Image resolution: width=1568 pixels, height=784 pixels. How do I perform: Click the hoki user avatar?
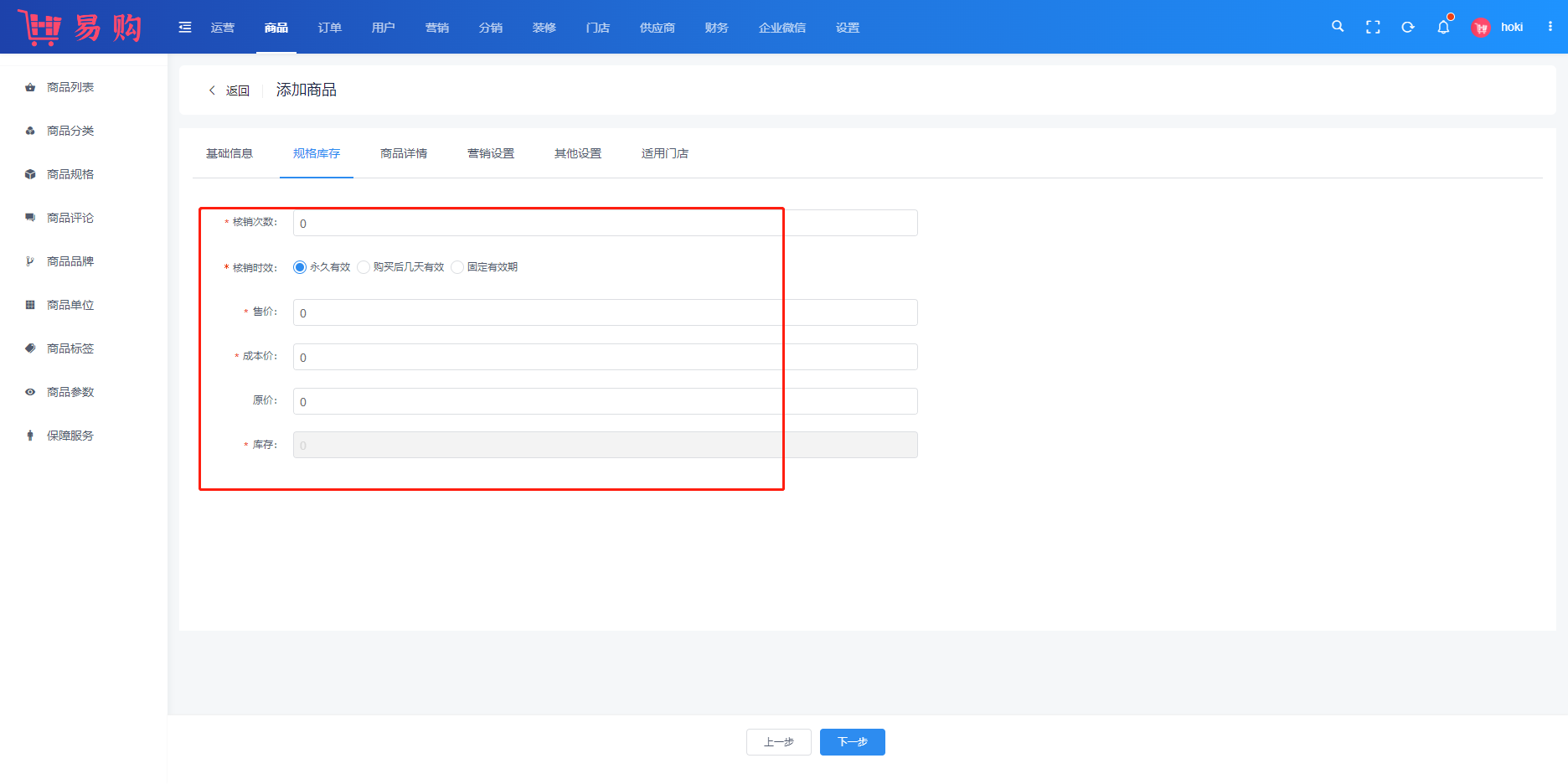tap(1481, 28)
